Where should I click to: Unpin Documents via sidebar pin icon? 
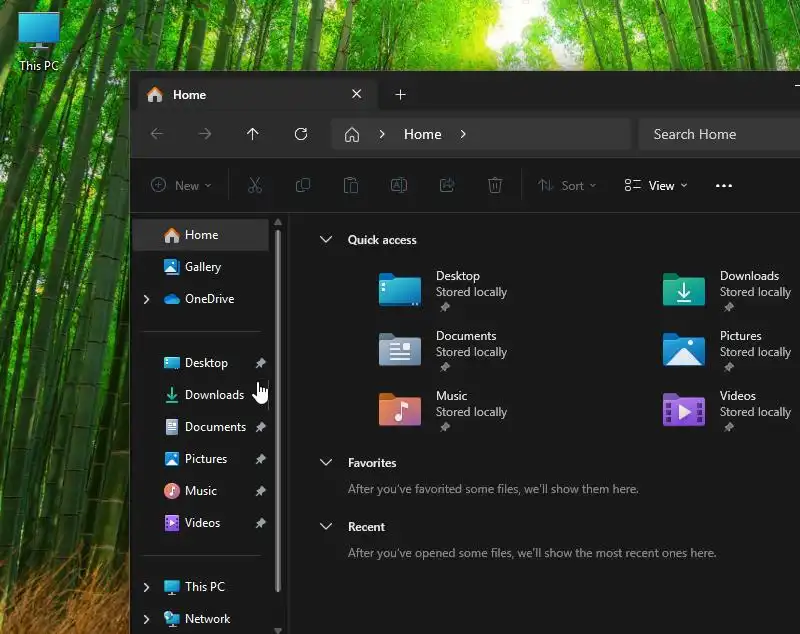pos(260,427)
